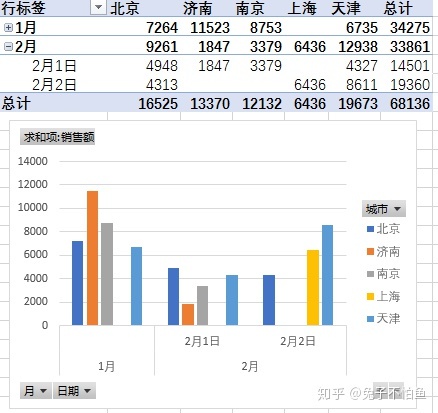Click the 2月 axis group label in chart

tap(250, 366)
